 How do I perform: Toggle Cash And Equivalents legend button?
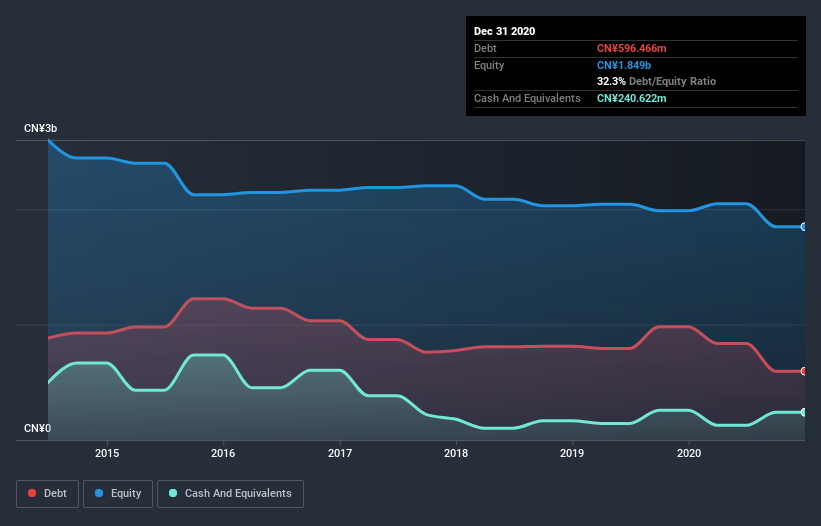[230, 494]
